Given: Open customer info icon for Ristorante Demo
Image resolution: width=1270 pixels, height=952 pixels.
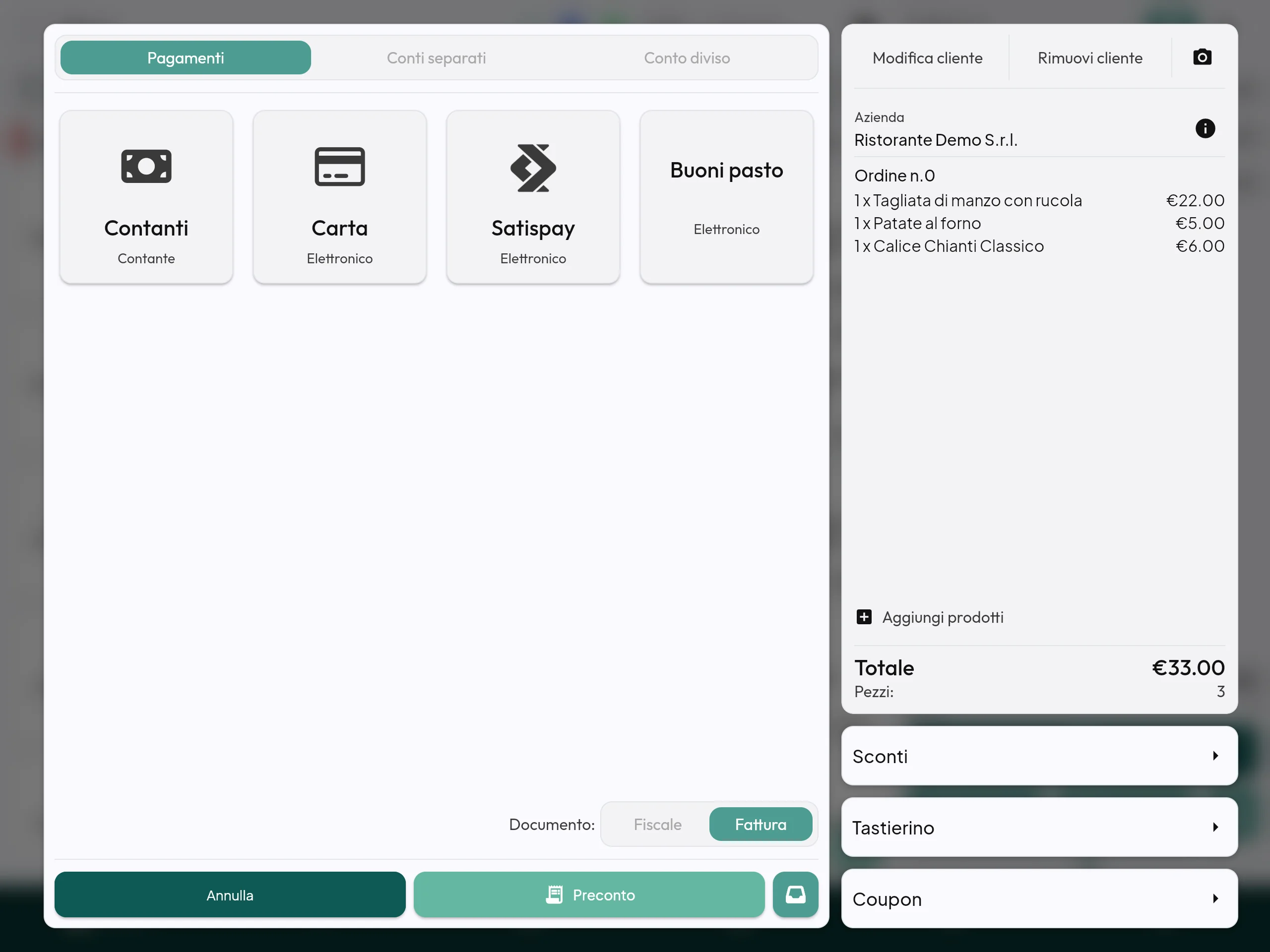Looking at the screenshot, I should [x=1205, y=128].
